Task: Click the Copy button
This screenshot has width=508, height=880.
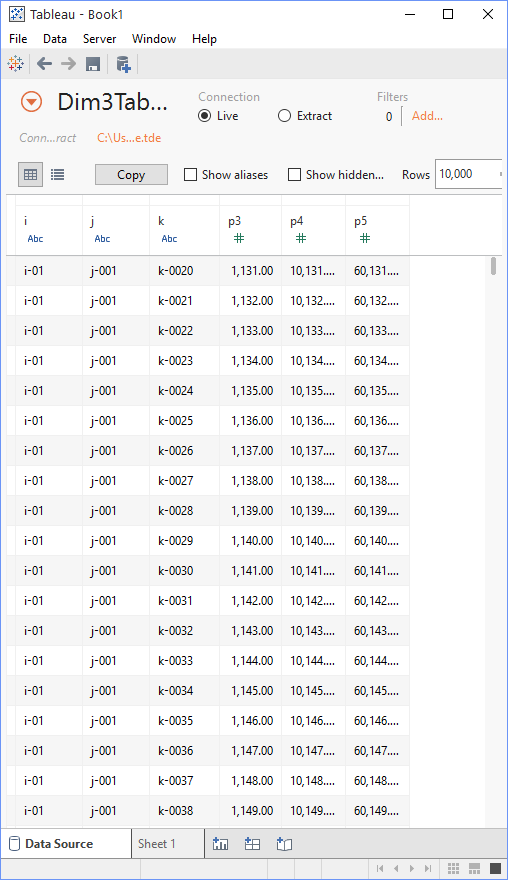Action: pyautogui.click(x=131, y=175)
